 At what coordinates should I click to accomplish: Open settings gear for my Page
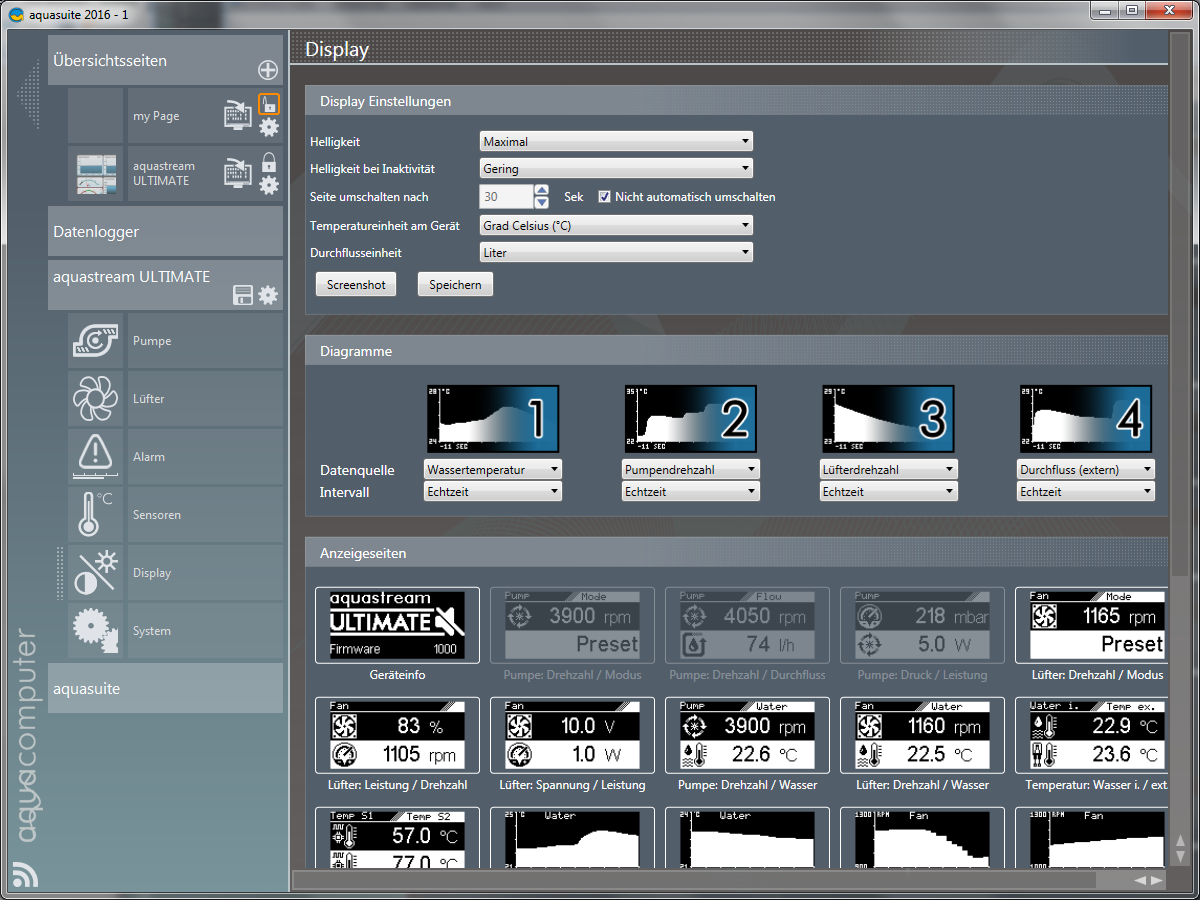269,127
